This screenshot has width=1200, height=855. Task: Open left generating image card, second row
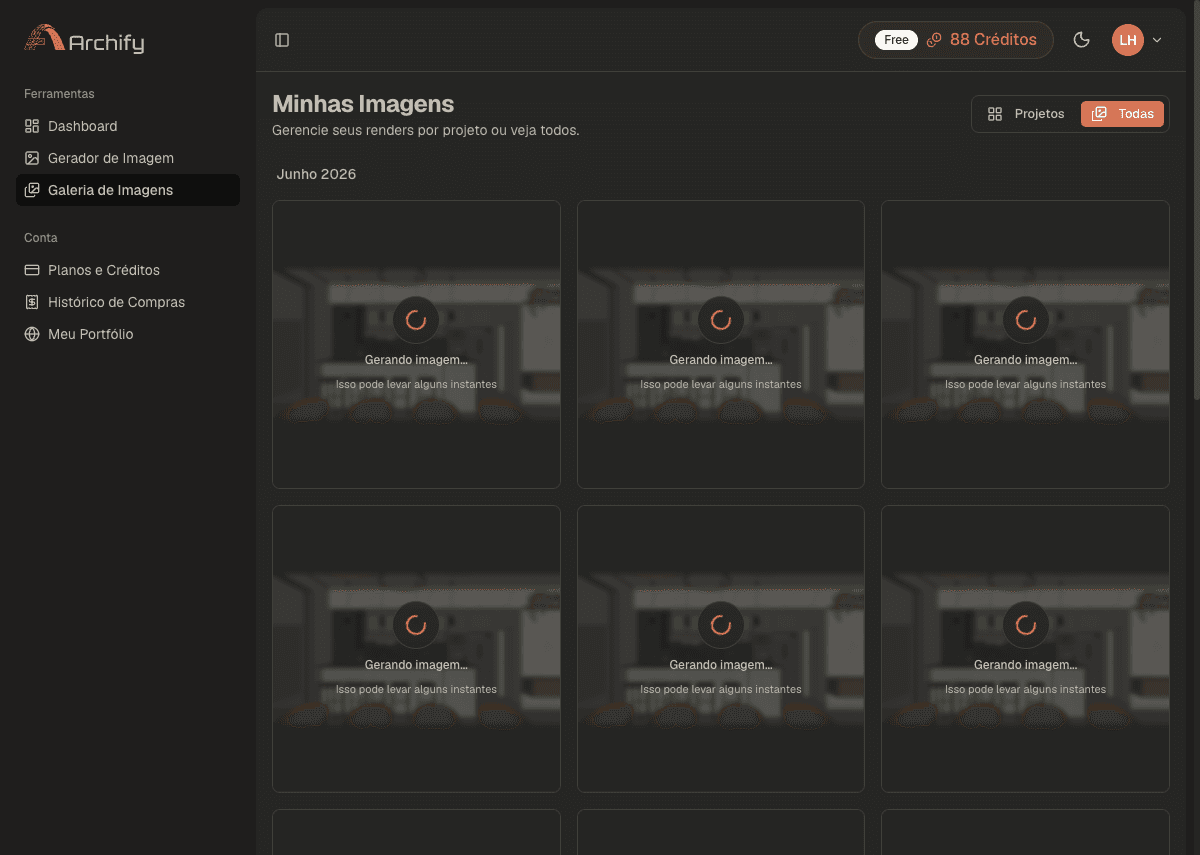pos(416,649)
